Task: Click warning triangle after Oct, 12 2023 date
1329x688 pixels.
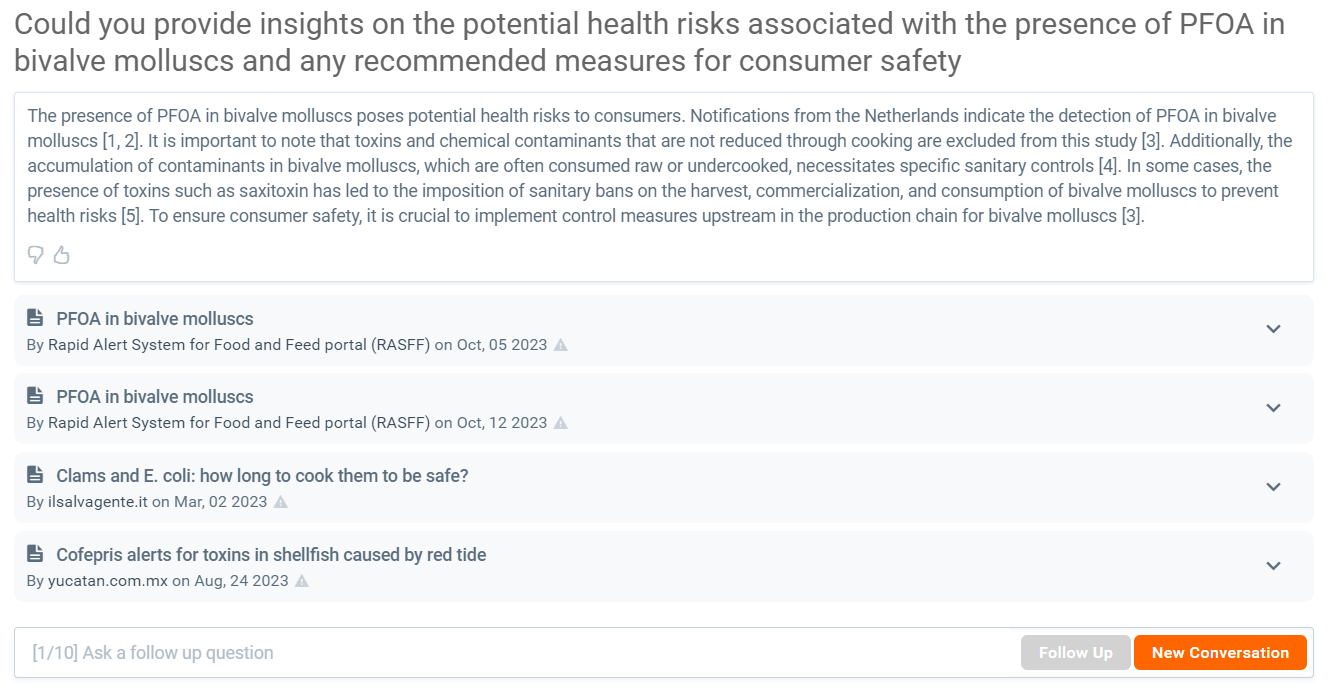Action: [x=561, y=423]
